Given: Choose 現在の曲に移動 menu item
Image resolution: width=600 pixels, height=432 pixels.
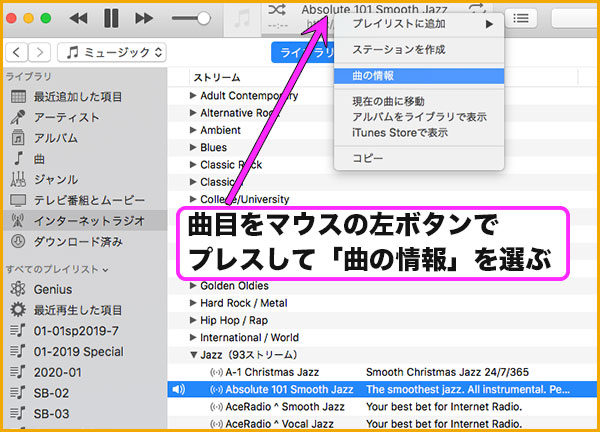Looking at the screenshot, I should [419, 101].
